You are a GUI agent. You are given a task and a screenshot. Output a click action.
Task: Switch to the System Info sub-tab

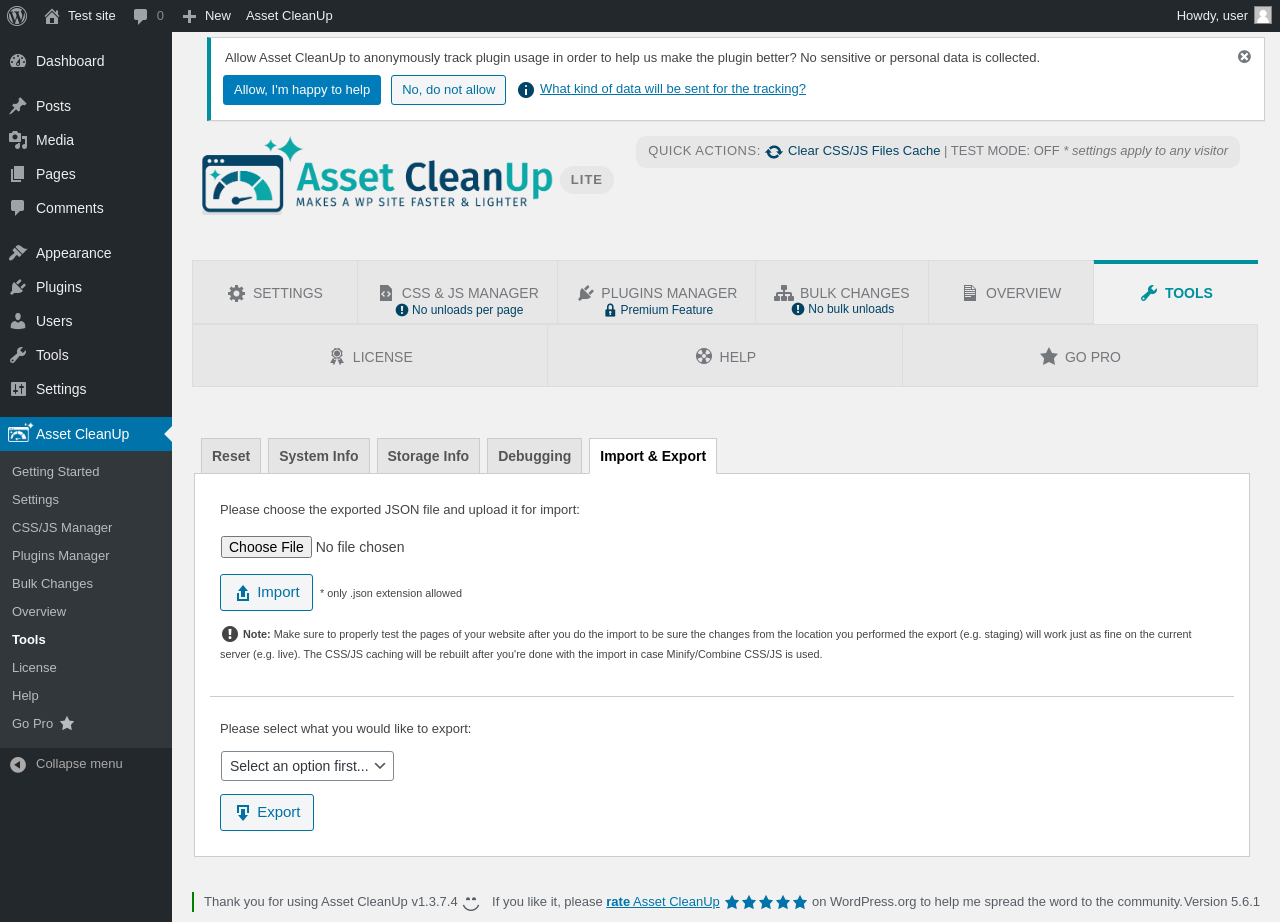point(319,456)
